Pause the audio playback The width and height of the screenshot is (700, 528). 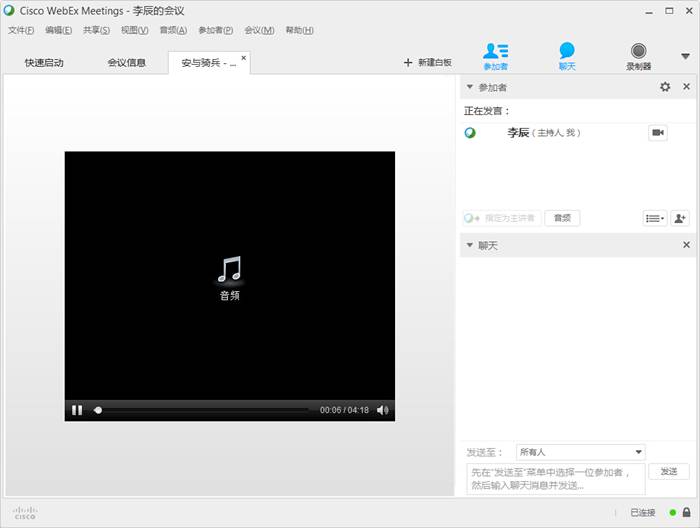click(x=77, y=410)
